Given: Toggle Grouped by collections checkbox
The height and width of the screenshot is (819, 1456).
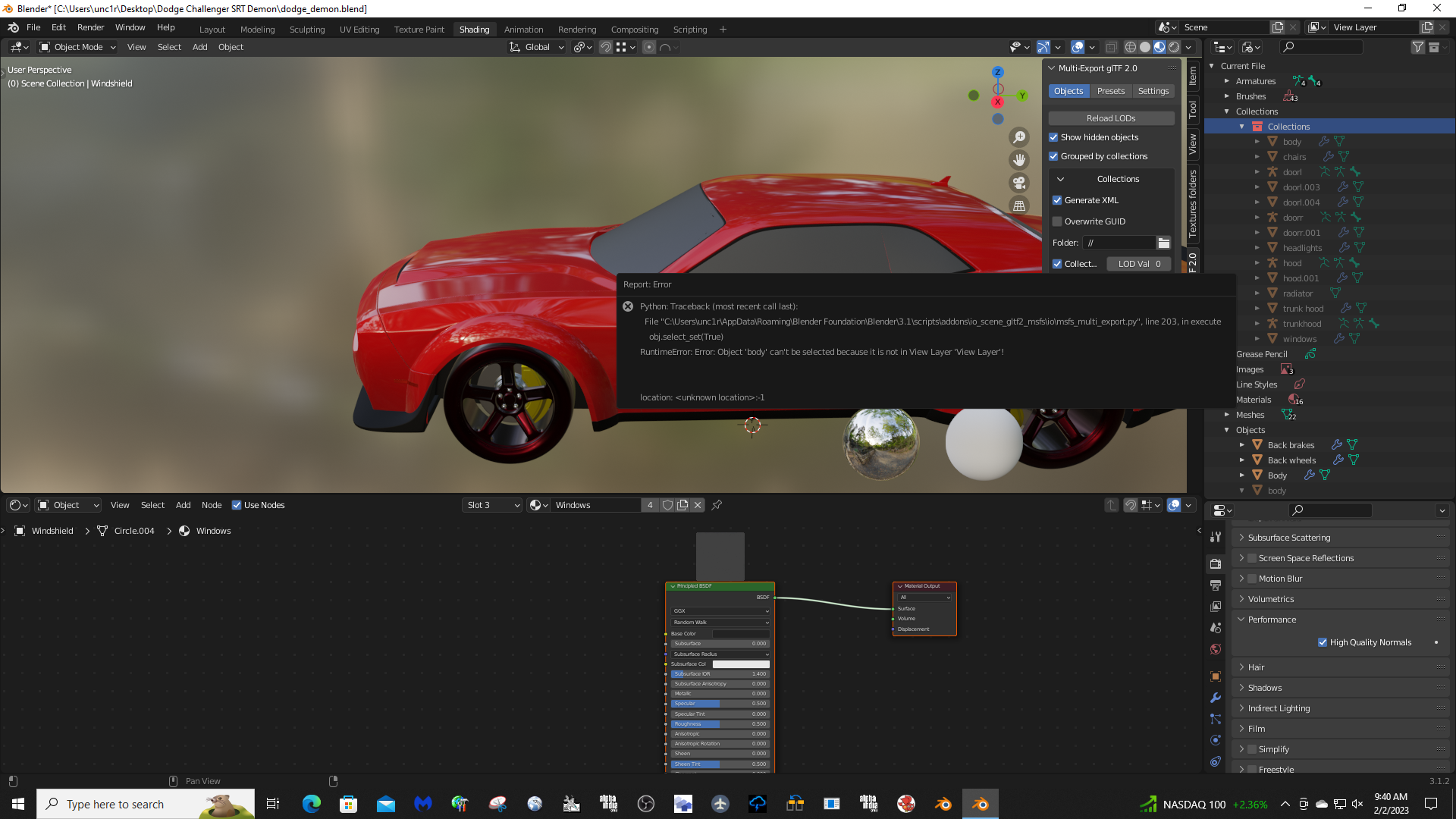Looking at the screenshot, I should [x=1053, y=156].
